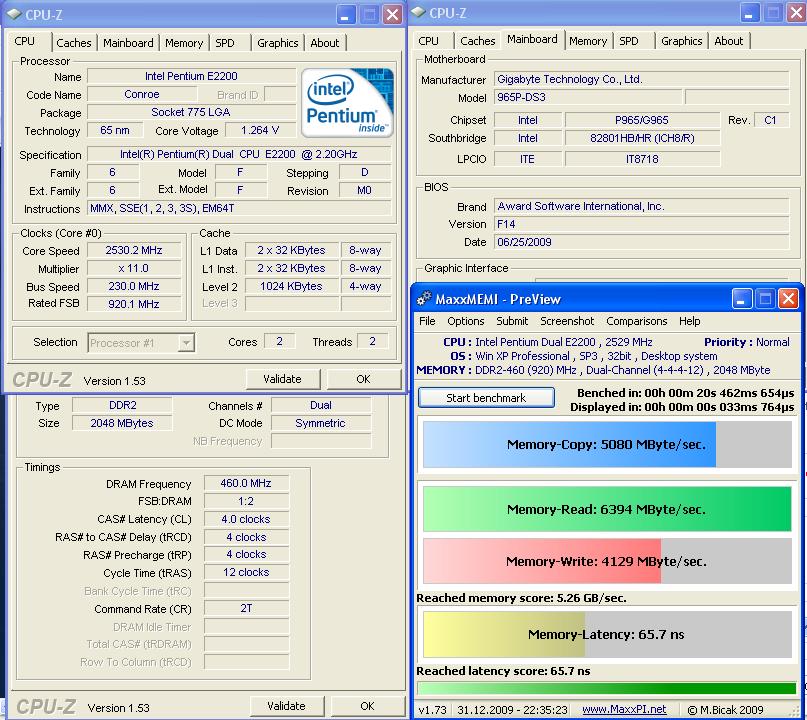
Task: Open the Help menu in MaxxMEM
Action: (x=689, y=321)
